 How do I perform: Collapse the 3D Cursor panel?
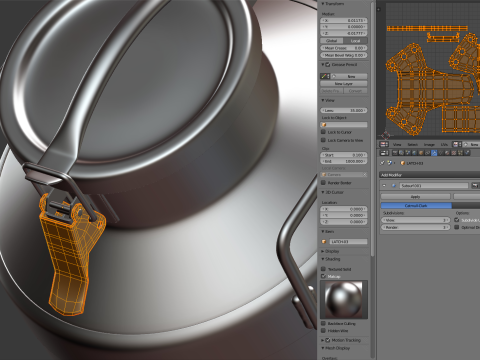pyautogui.click(x=323, y=192)
